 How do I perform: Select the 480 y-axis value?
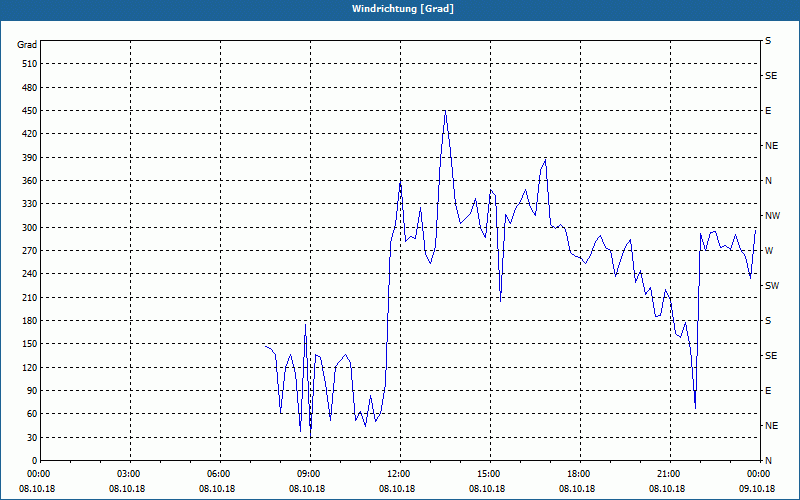[x=30, y=87]
